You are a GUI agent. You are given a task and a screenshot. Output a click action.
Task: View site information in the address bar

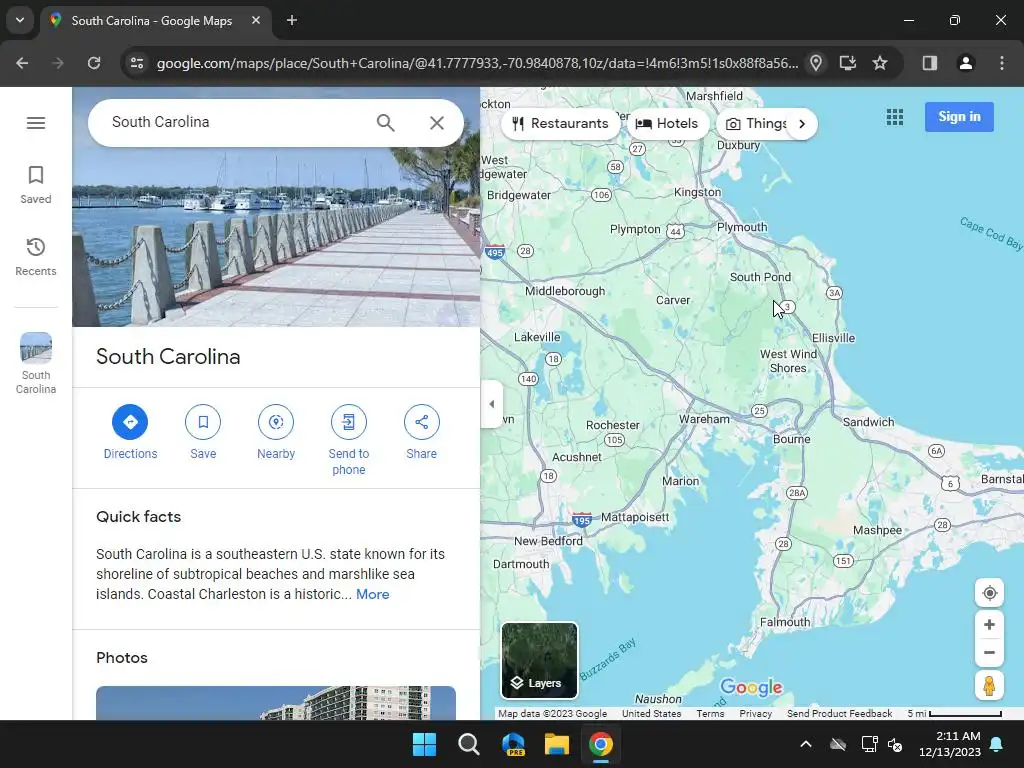point(136,63)
